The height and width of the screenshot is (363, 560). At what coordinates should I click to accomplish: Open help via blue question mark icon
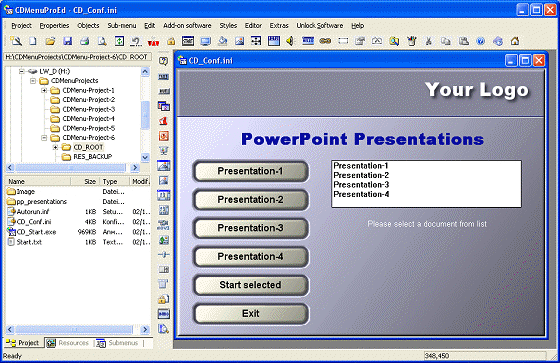coord(481,41)
